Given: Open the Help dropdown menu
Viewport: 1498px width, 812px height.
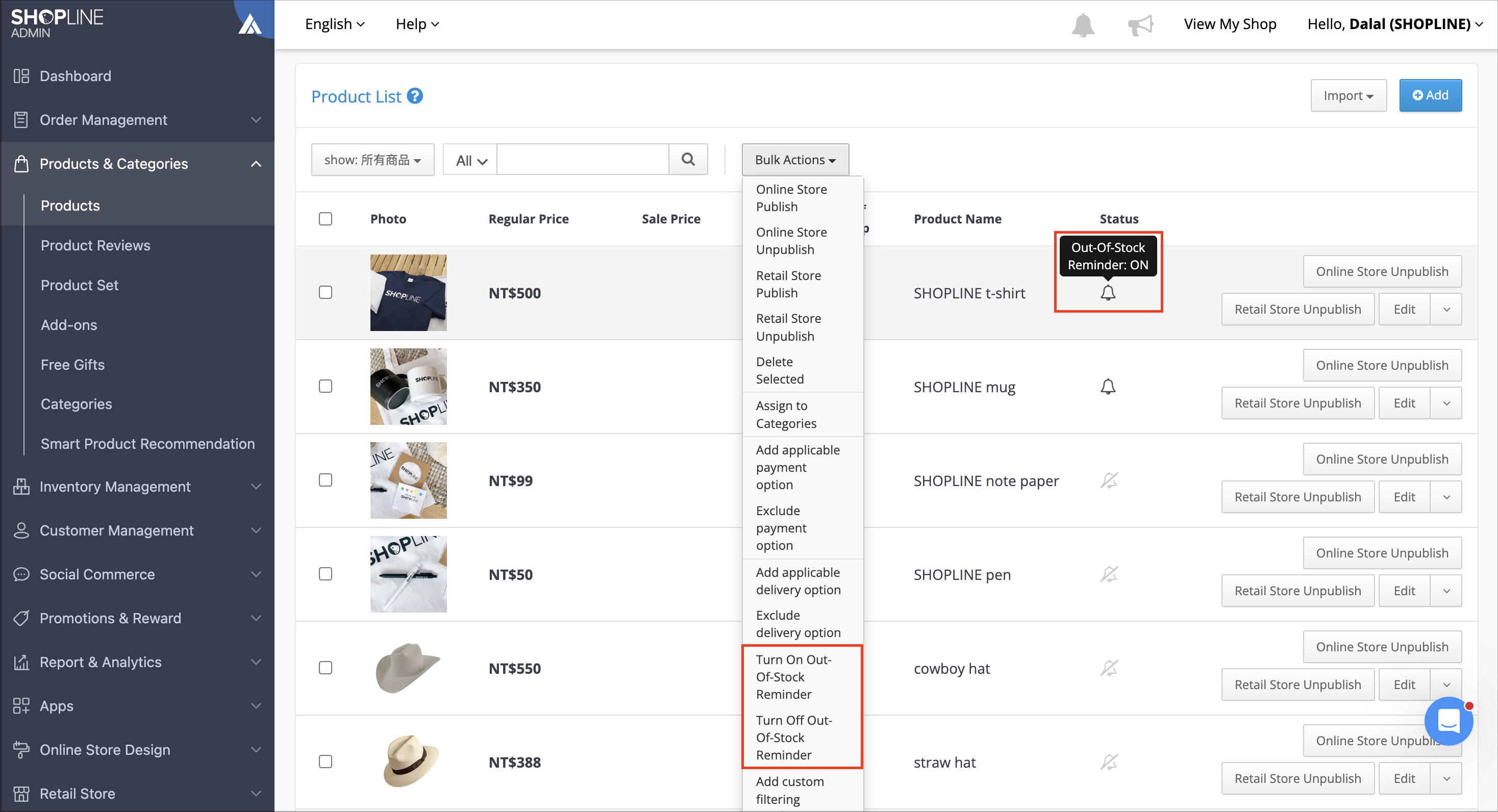Looking at the screenshot, I should coord(417,24).
